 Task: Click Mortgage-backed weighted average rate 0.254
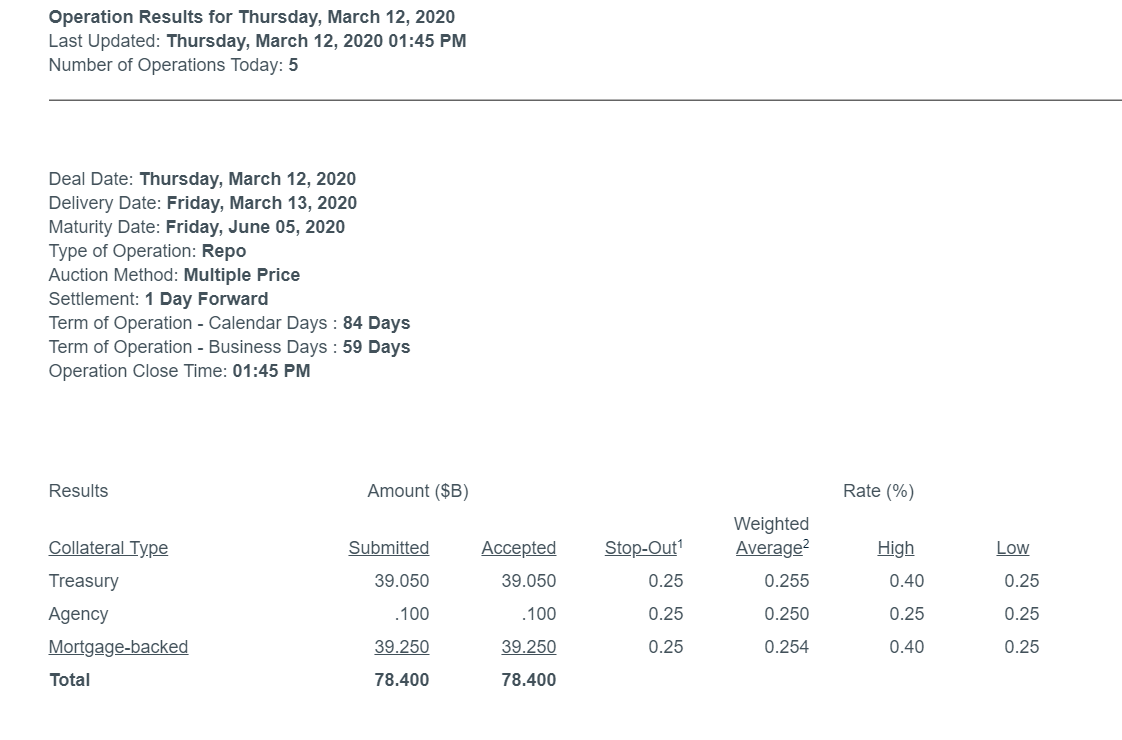[786, 647]
